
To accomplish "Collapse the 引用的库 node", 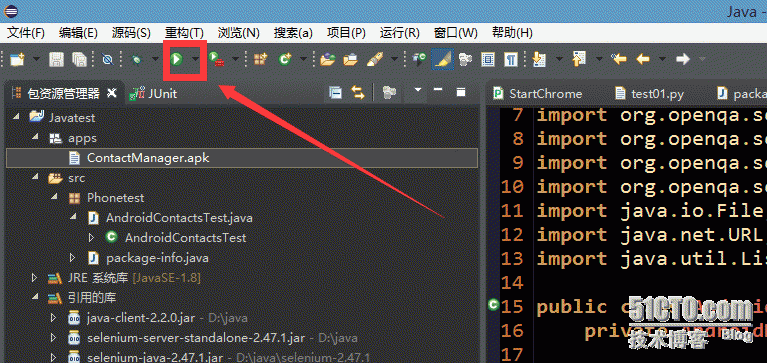I will 35,297.
